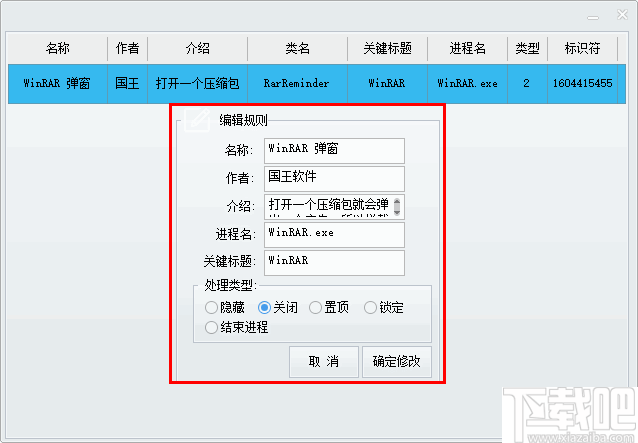
Task: Click the identifier cell 1604415455
Action: pos(582,84)
